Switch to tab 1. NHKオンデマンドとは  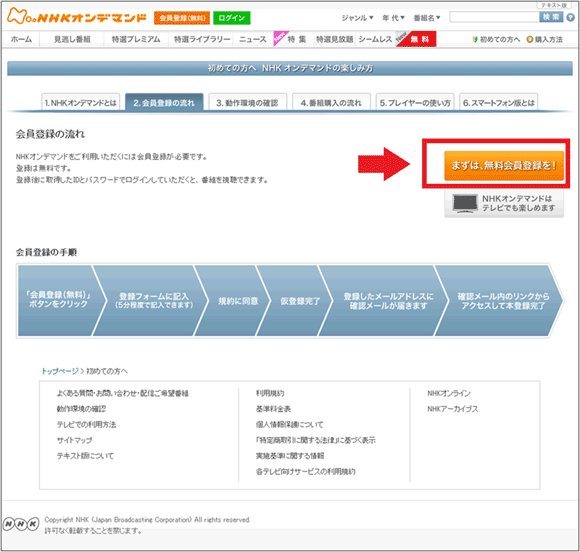coord(81,103)
